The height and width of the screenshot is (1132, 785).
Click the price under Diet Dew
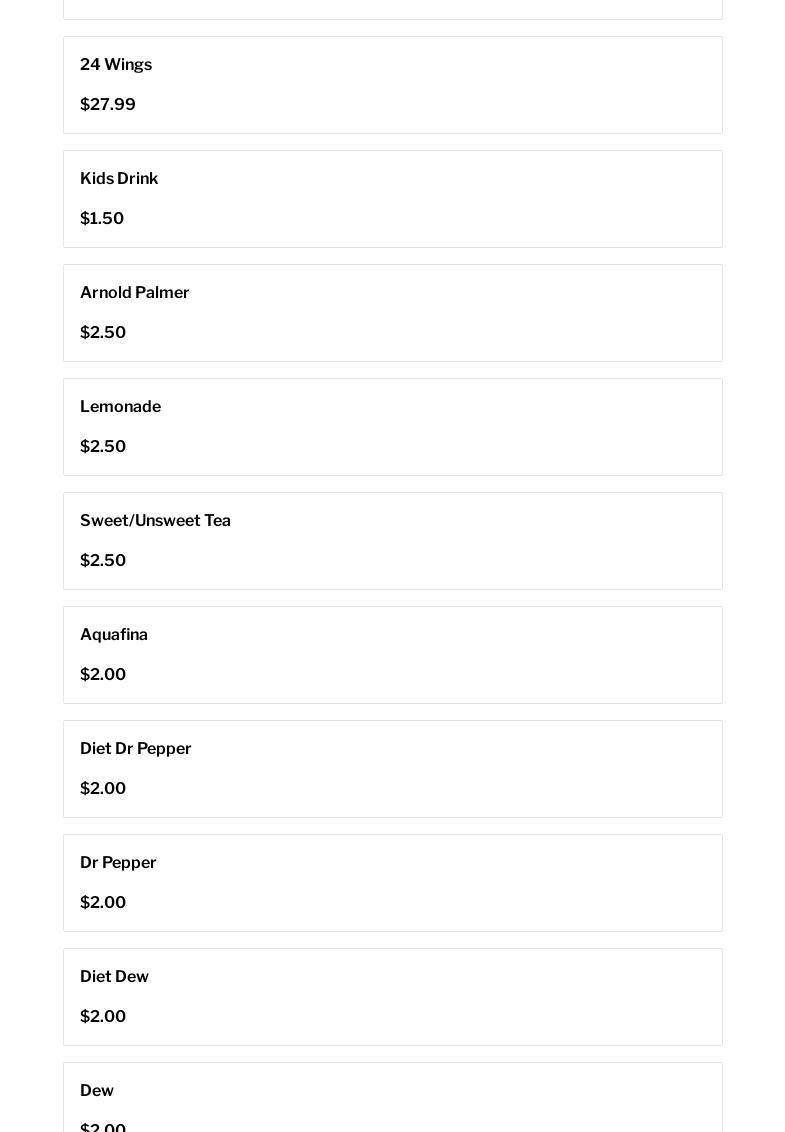(x=103, y=1017)
